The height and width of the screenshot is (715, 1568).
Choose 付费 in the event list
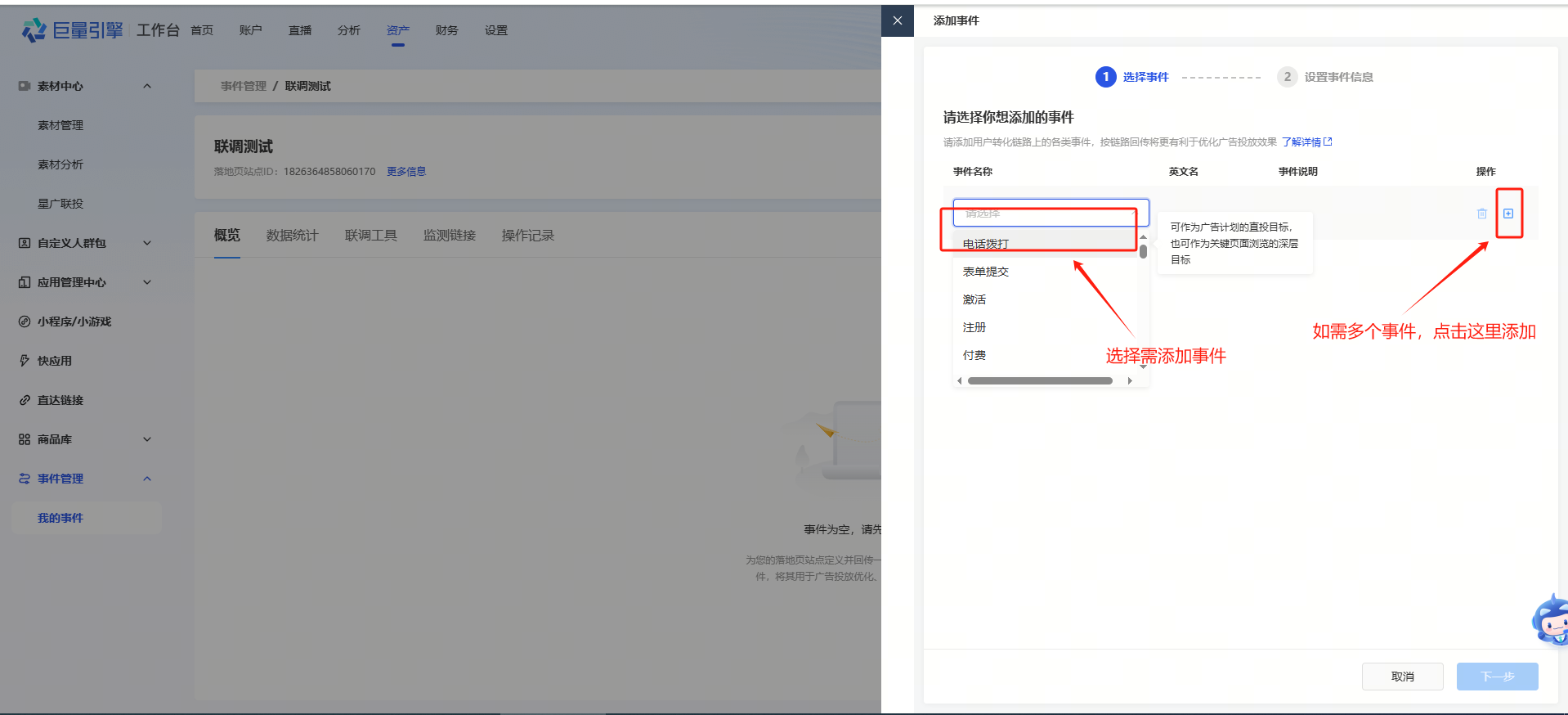coord(974,355)
